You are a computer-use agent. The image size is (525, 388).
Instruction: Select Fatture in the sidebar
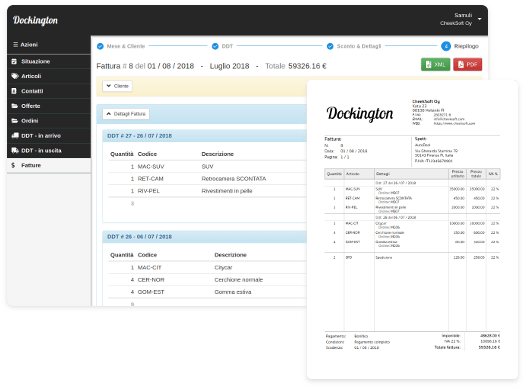pyautogui.click(x=49, y=165)
